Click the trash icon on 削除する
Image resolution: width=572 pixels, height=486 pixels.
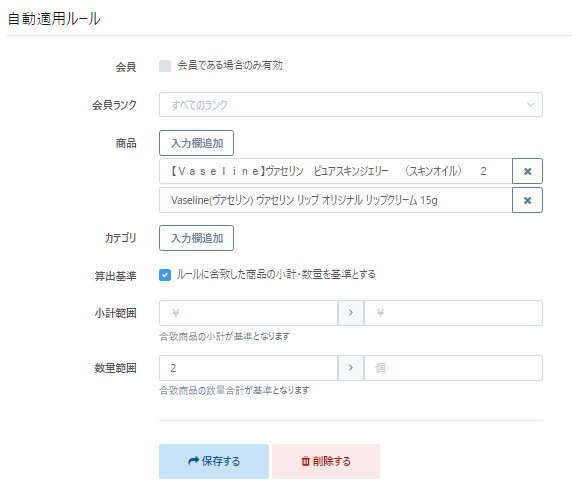coord(305,462)
